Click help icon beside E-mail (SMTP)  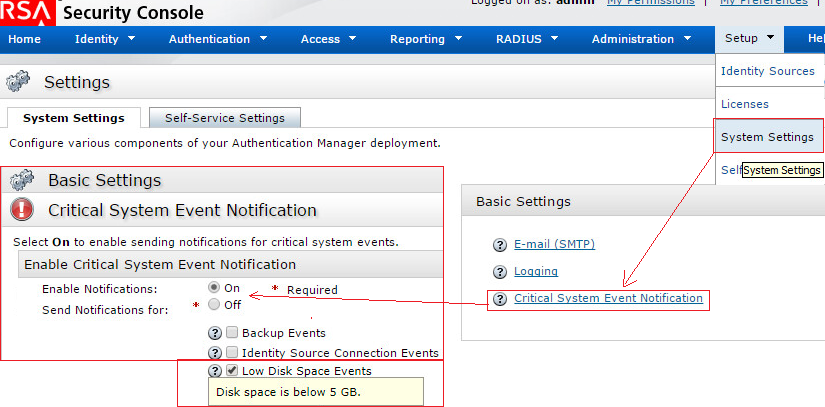[x=500, y=245]
